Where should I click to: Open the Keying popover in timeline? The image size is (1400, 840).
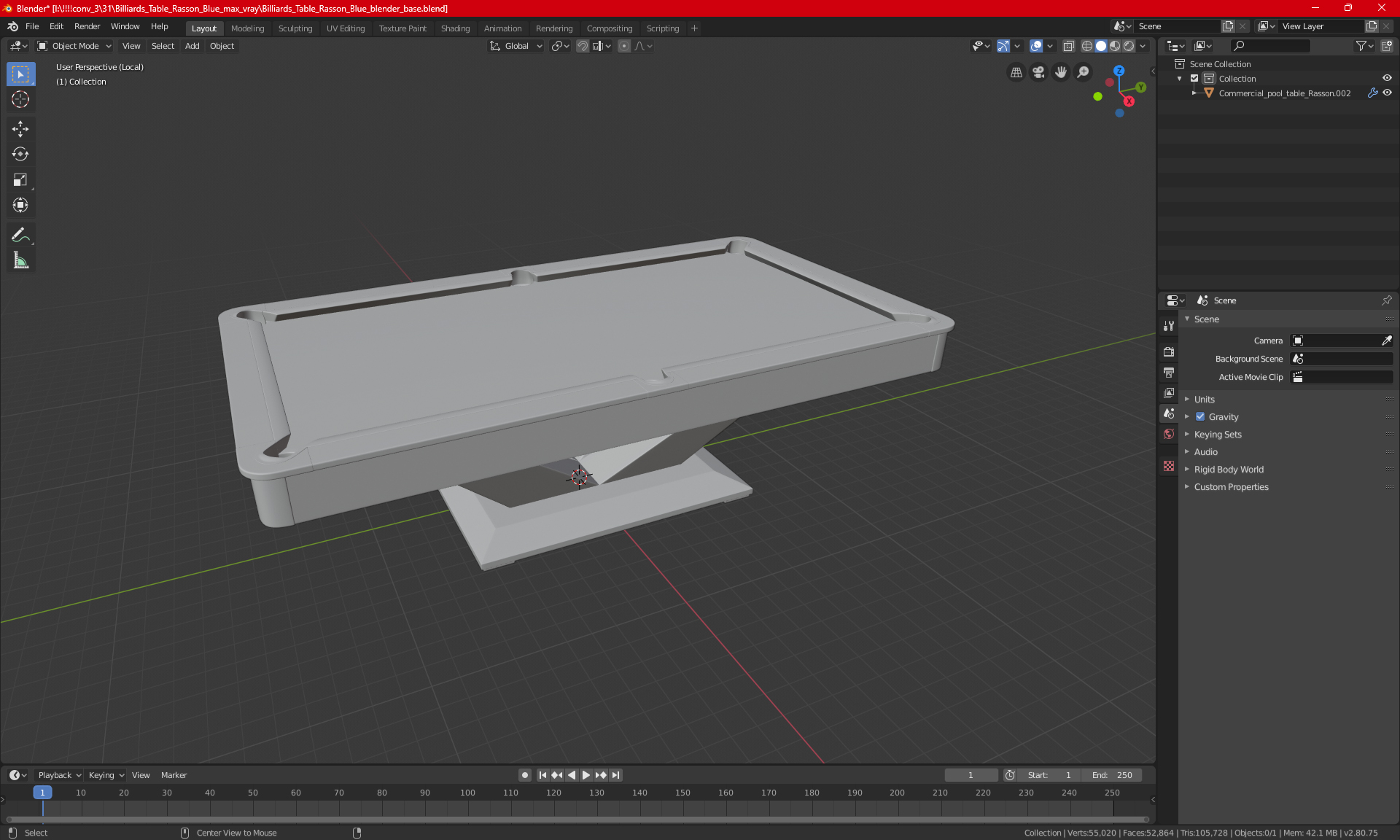(106, 775)
